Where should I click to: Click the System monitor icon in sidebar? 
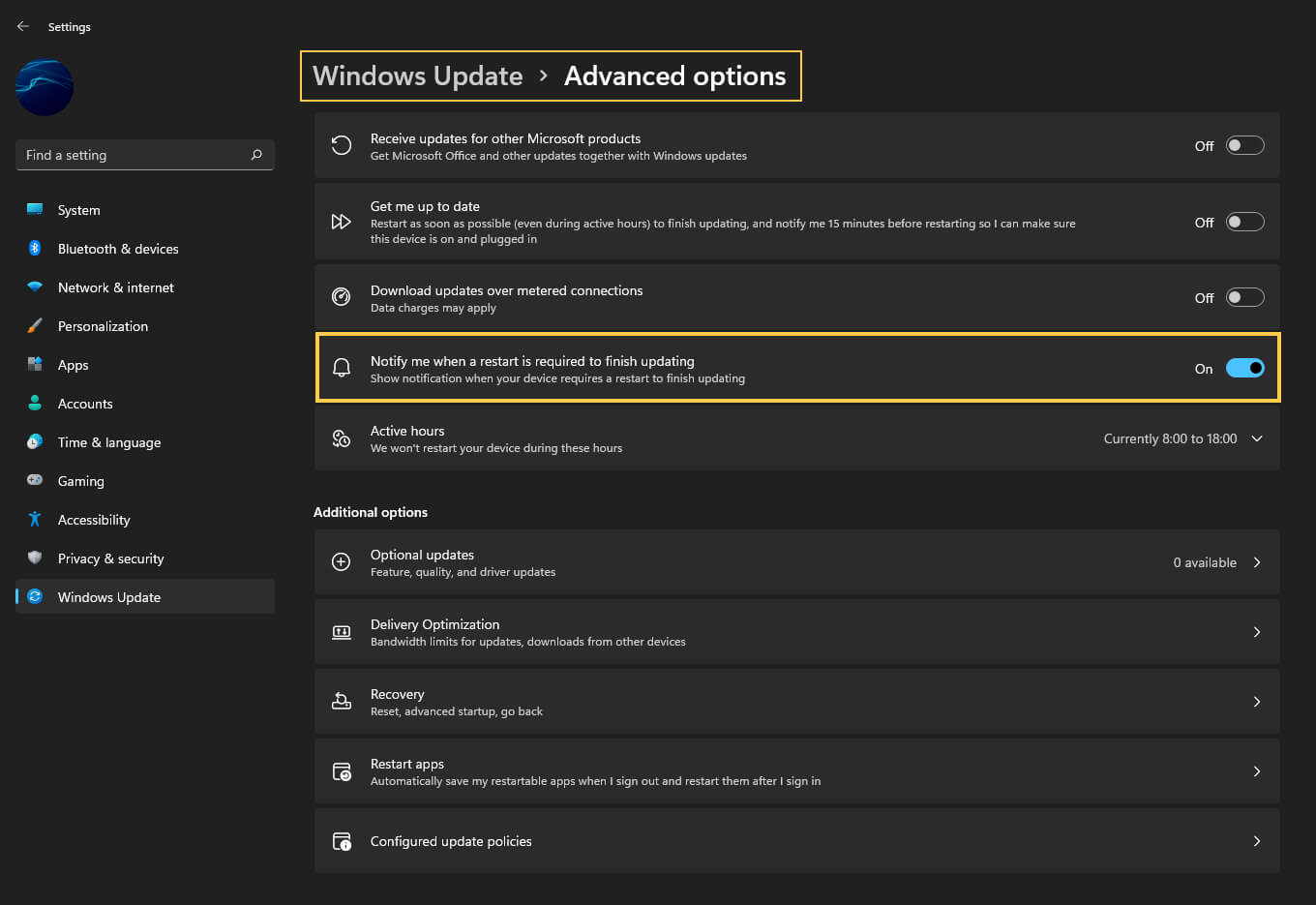point(35,209)
